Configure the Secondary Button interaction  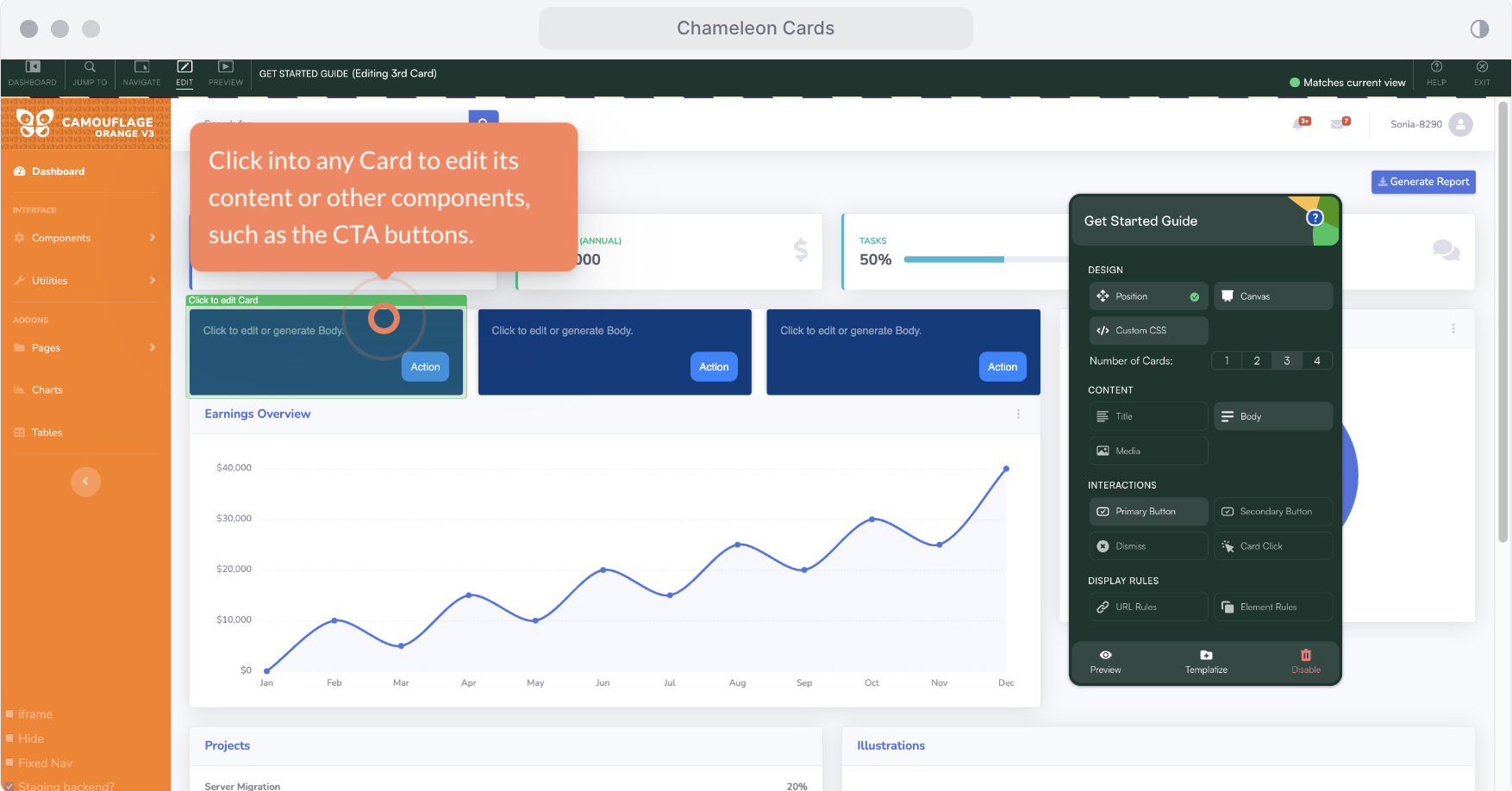click(1273, 512)
